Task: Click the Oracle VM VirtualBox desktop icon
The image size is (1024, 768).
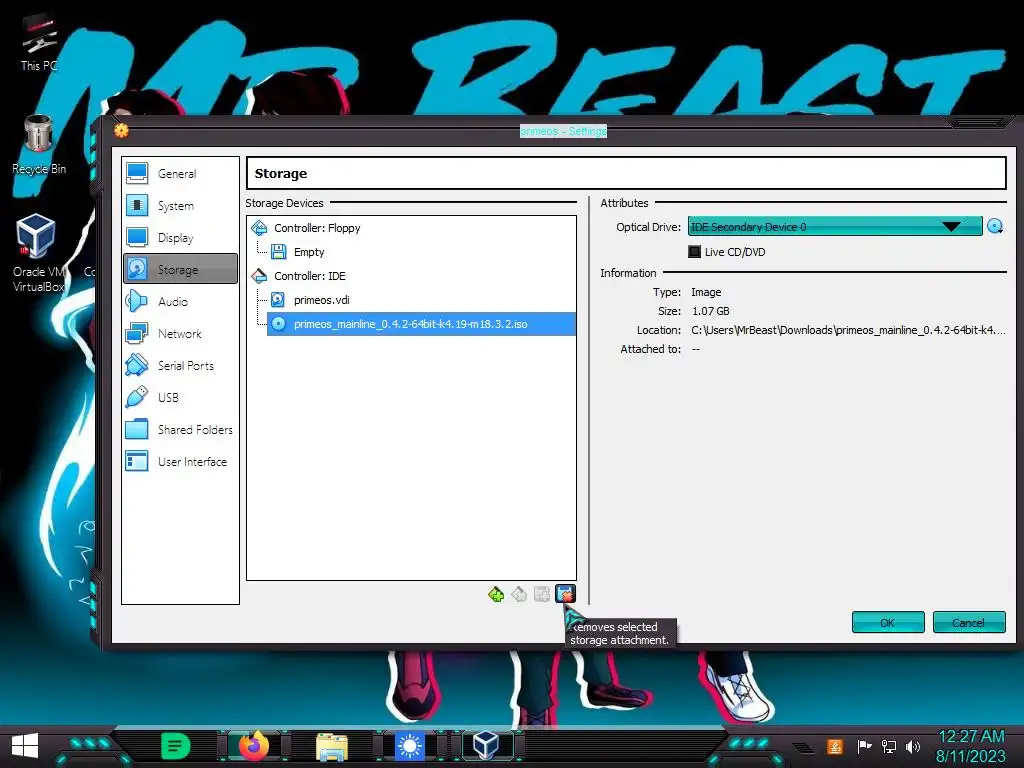Action: point(38,253)
